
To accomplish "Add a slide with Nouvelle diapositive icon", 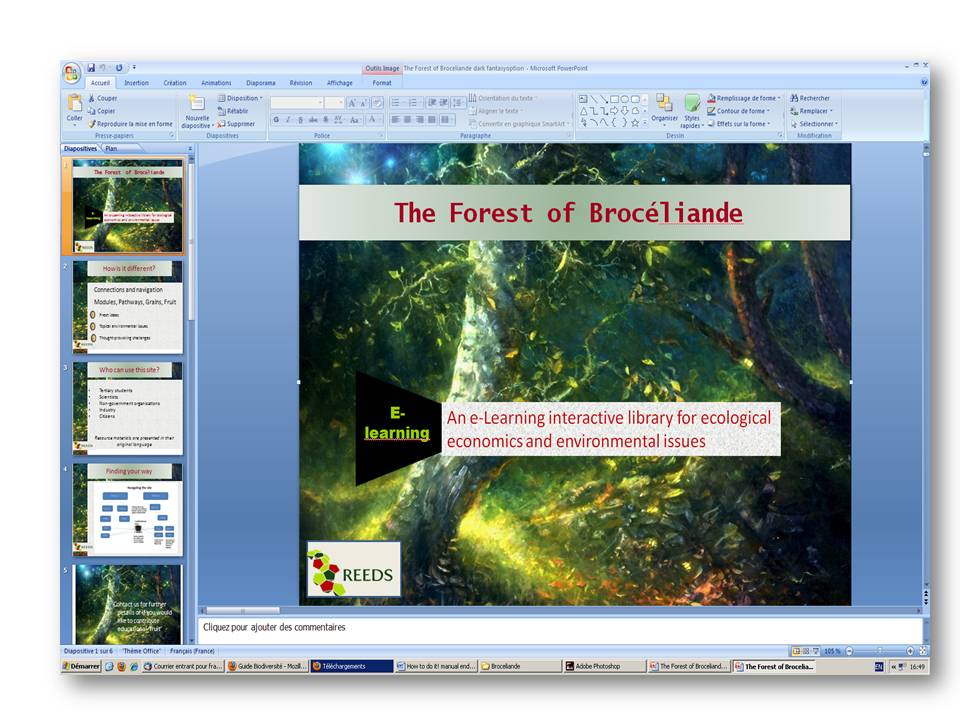I will point(197,102).
